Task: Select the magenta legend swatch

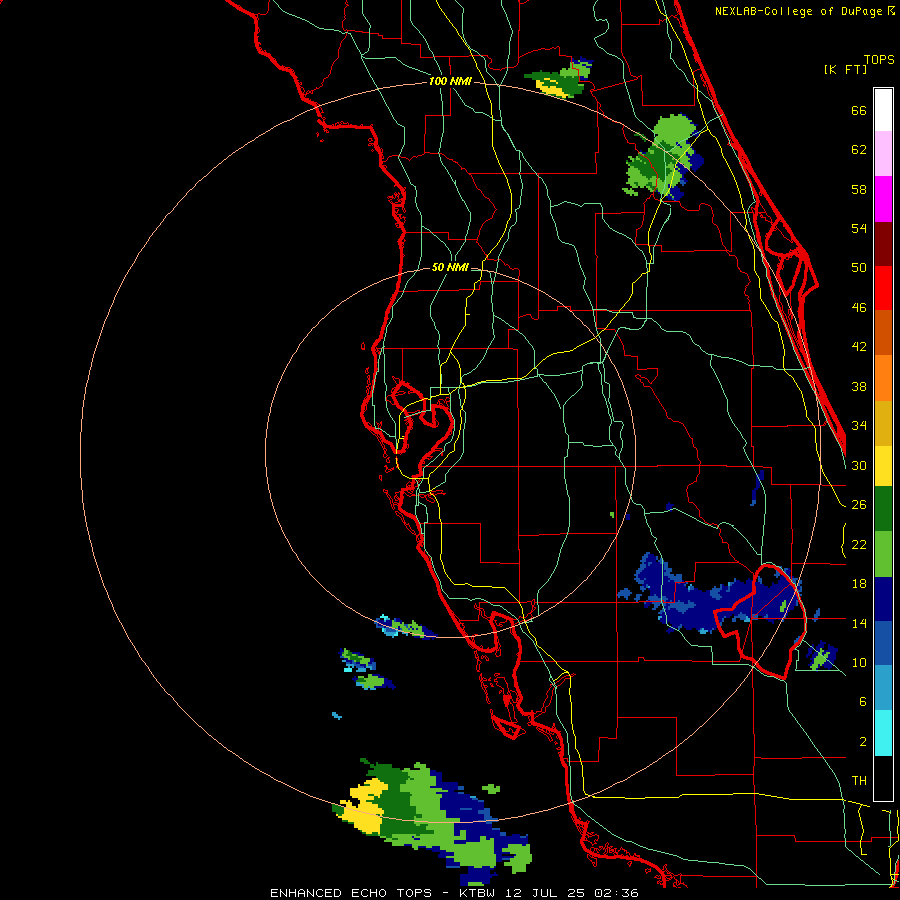Action: click(x=883, y=199)
